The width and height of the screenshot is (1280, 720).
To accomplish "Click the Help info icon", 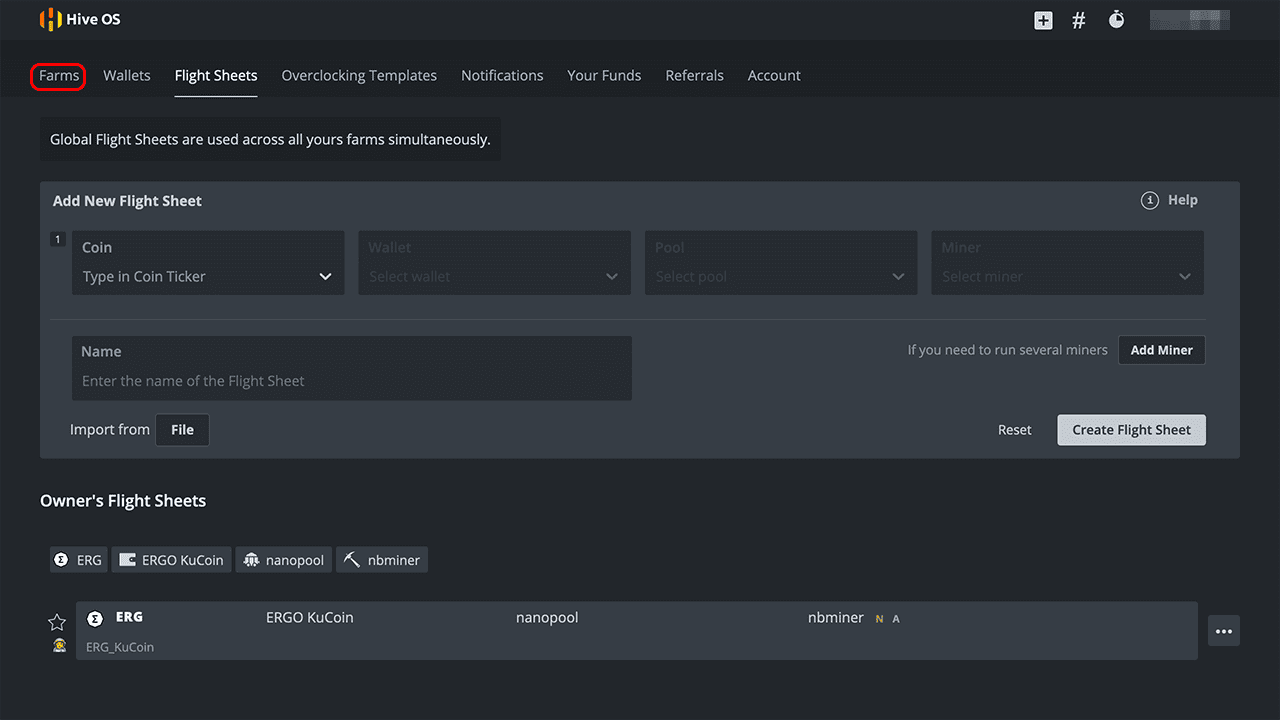I will click(x=1150, y=201).
